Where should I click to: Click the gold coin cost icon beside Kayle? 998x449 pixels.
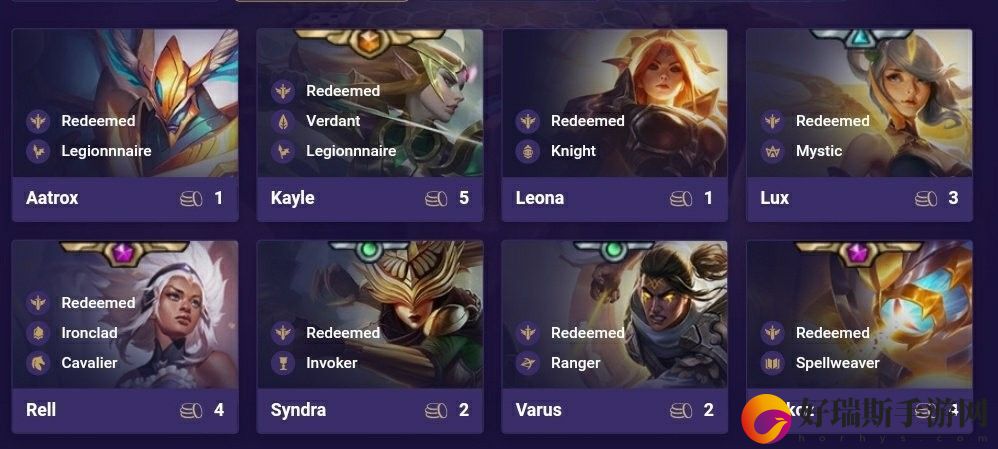click(436, 199)
